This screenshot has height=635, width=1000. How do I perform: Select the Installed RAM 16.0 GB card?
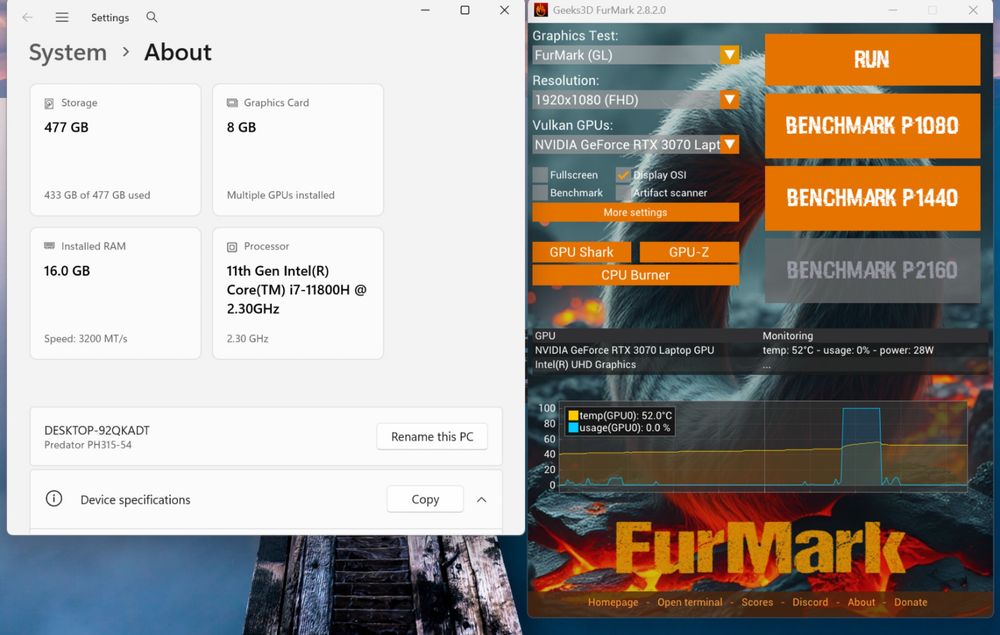tap(115, 293)
